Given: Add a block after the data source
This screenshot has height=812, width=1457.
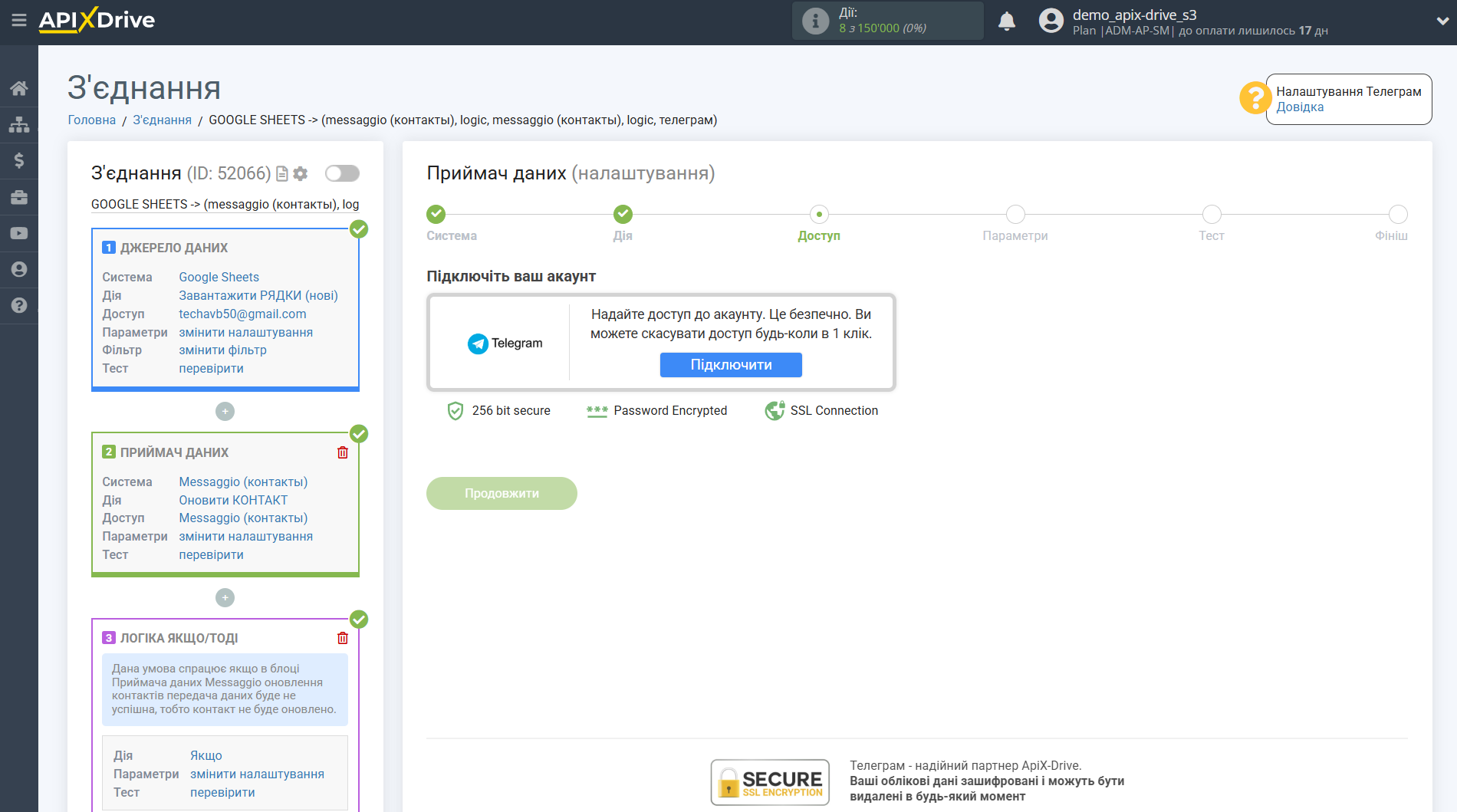Looking at the screenshot, I should tap(225, 412).
